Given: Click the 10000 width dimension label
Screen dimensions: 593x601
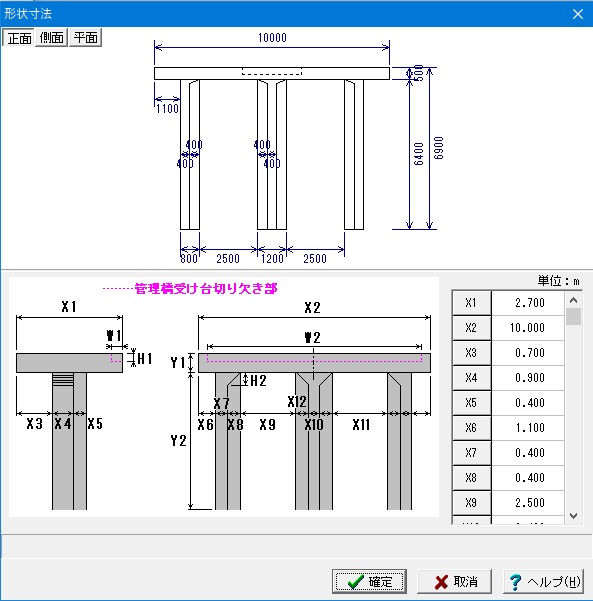Looking at the screenshot, I should [272, 38].
